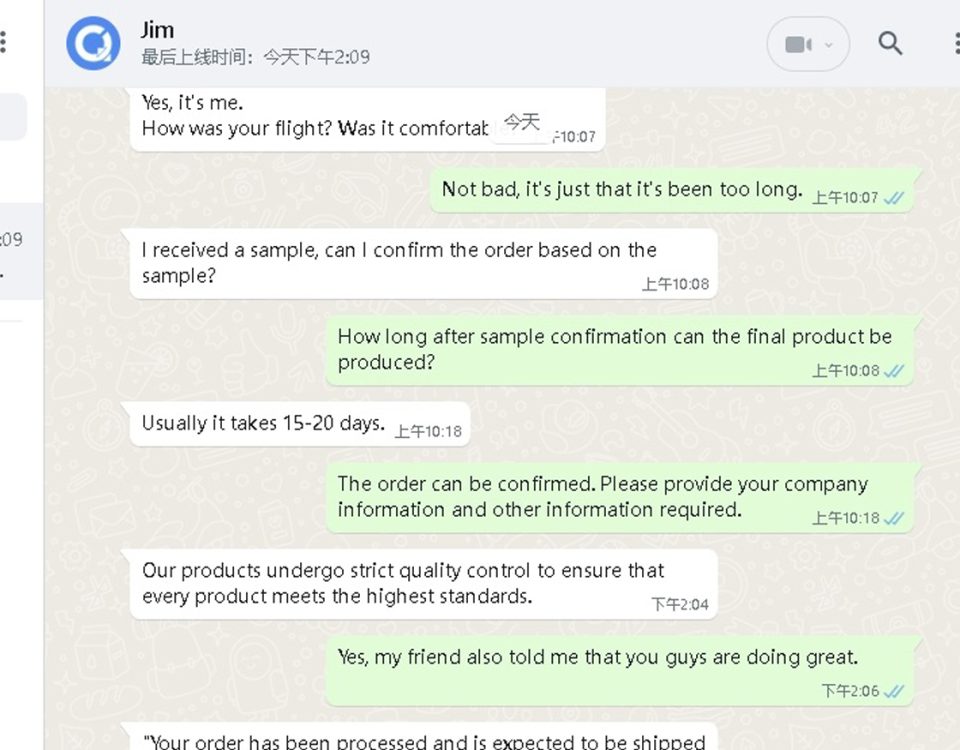Viewport: 960px width, 750px height.
Task: Click the ticks on the 下午2:06 sent message
Action: [894, 691]
